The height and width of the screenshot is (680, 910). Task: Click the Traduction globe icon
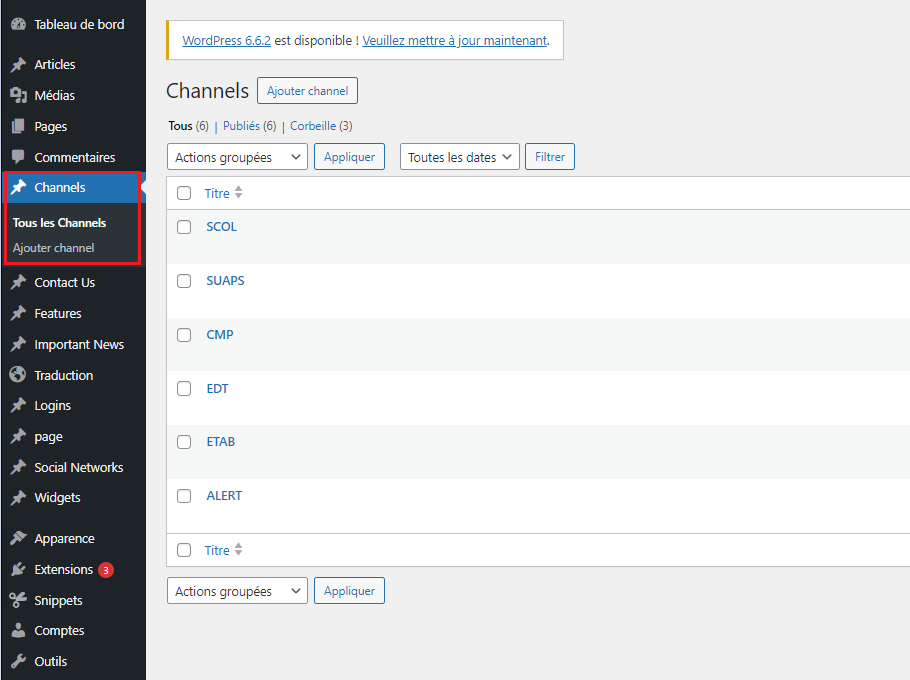click(18, 375)
